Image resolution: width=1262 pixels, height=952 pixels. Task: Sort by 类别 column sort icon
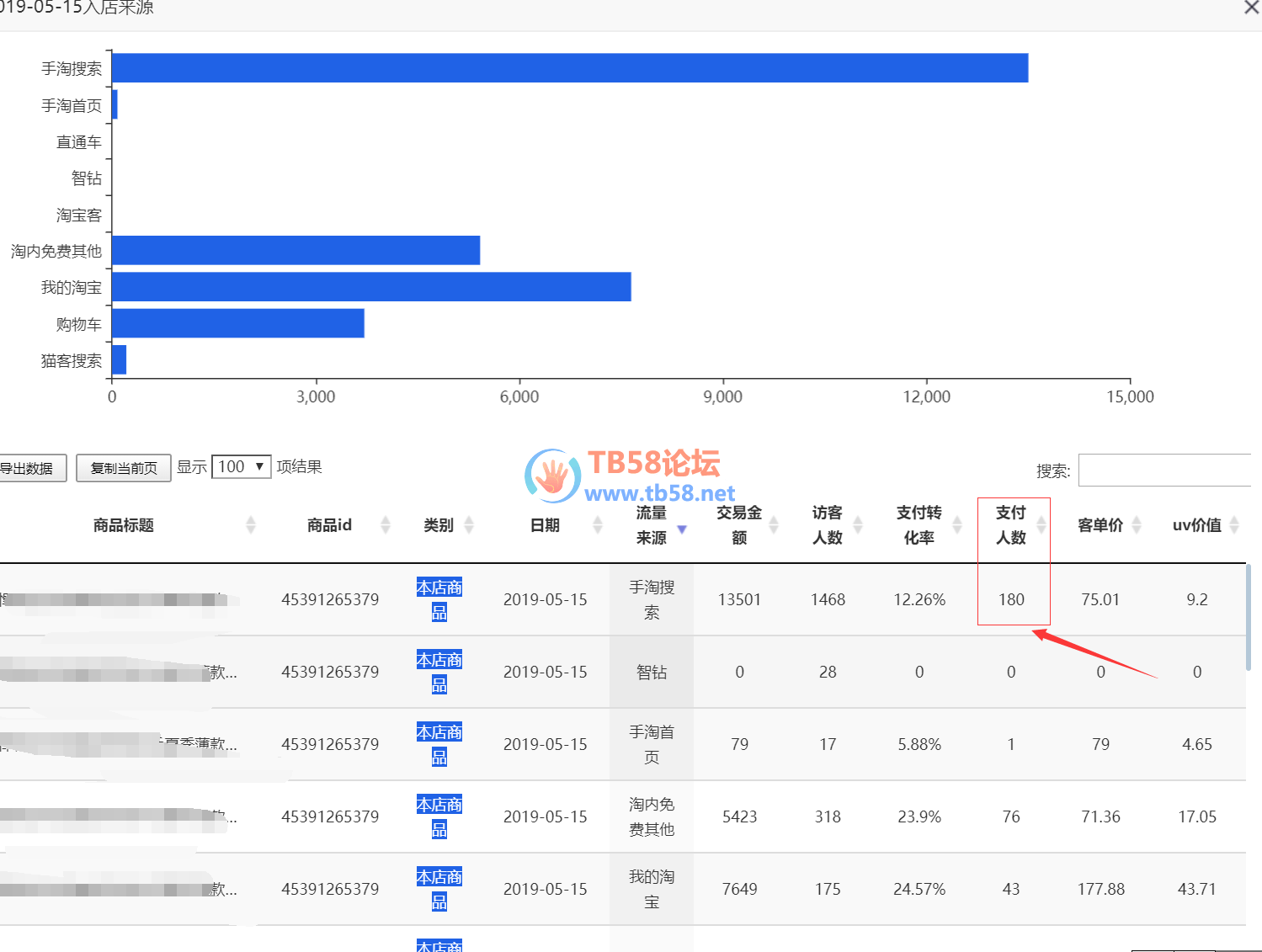click(x=469, y=525)
